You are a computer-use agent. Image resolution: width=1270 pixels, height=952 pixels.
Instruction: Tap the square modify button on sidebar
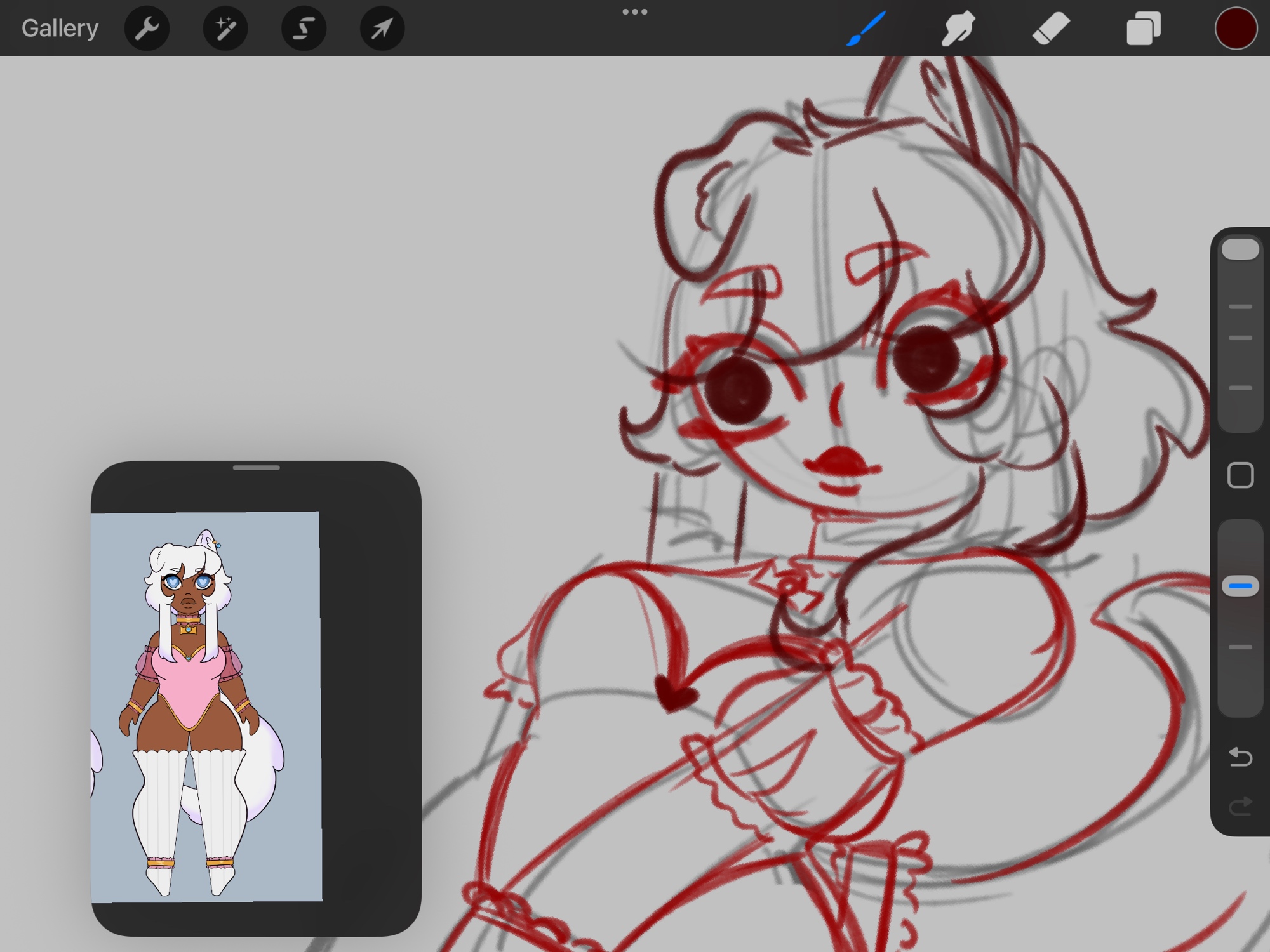pos(1240,475)
